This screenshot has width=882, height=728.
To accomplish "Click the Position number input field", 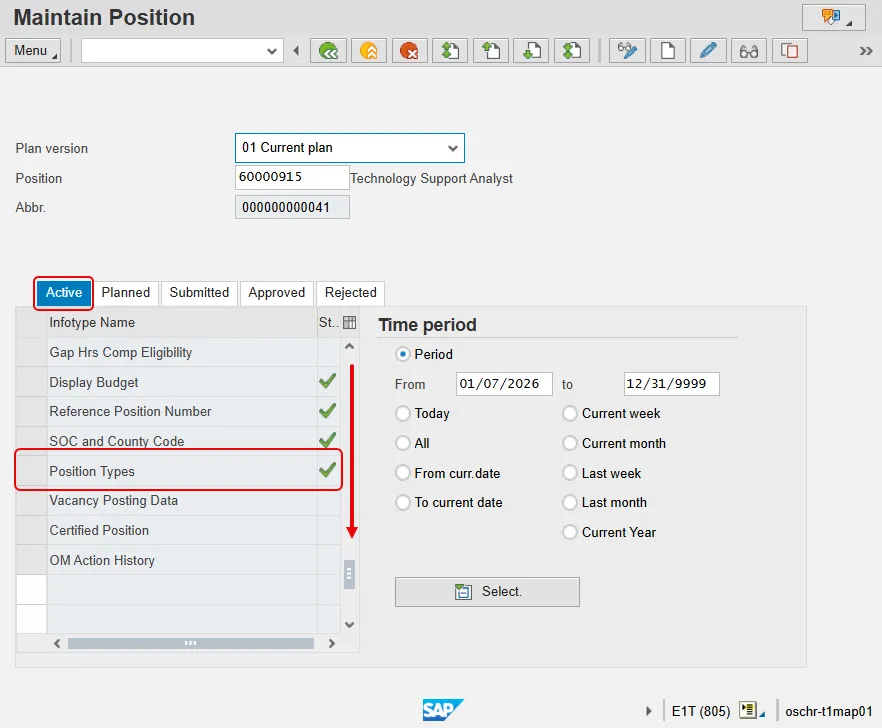I will [292, 177].
